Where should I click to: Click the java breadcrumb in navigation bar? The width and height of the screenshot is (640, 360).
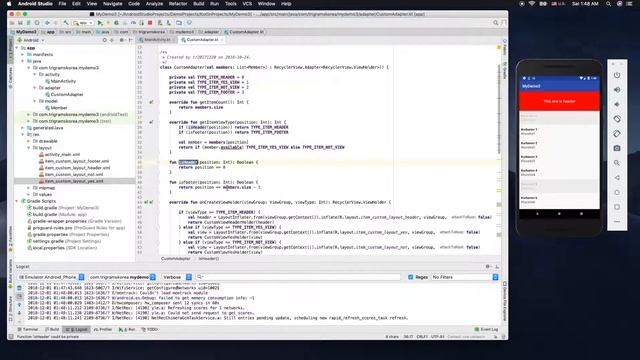click(x=102, y=32)
